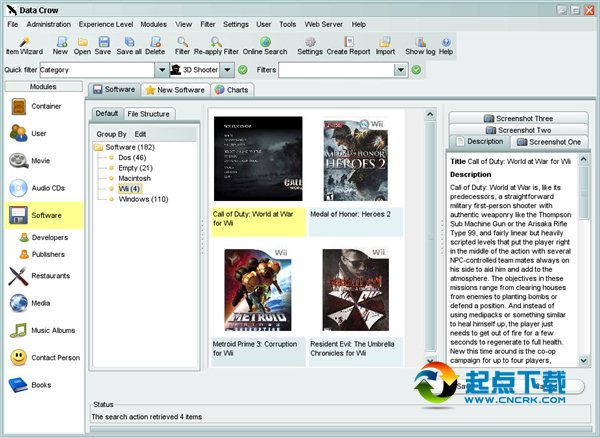Screen dimensions: 600x438
Task: Apply the Filters selection green check
Action: click(416, 70)
